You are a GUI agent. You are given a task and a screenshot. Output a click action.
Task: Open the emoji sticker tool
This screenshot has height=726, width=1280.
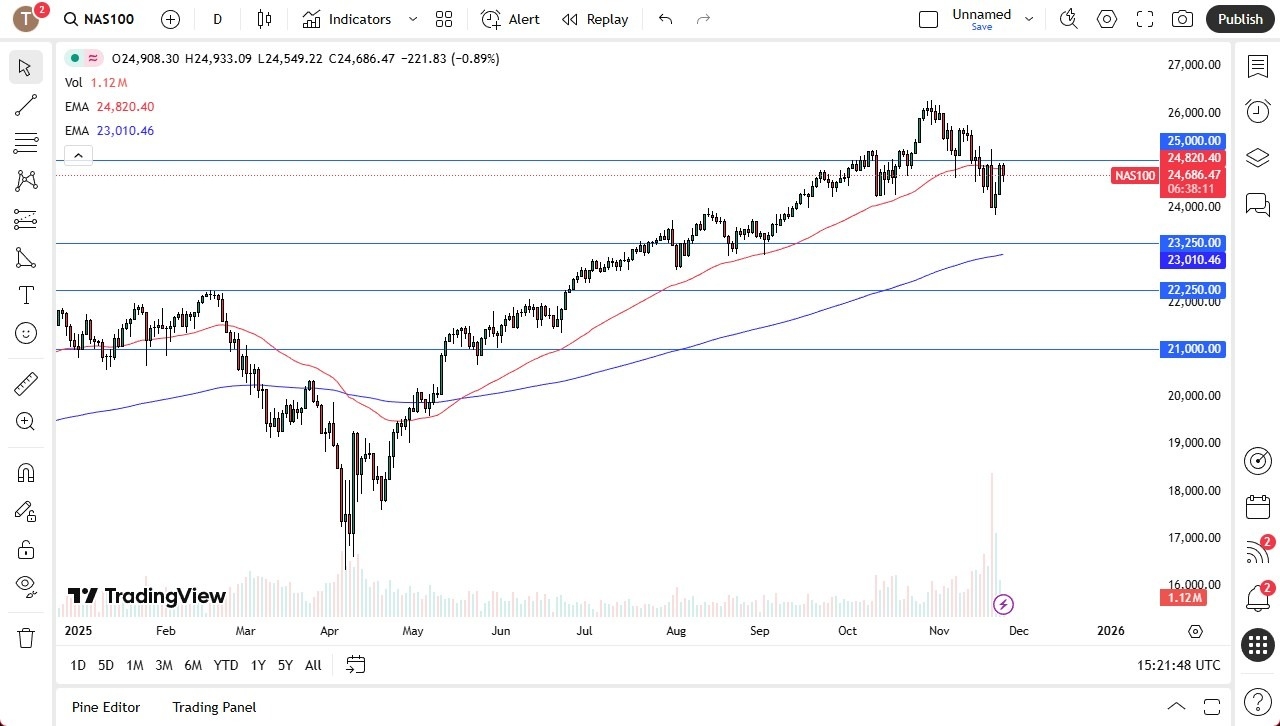[25, 333]
